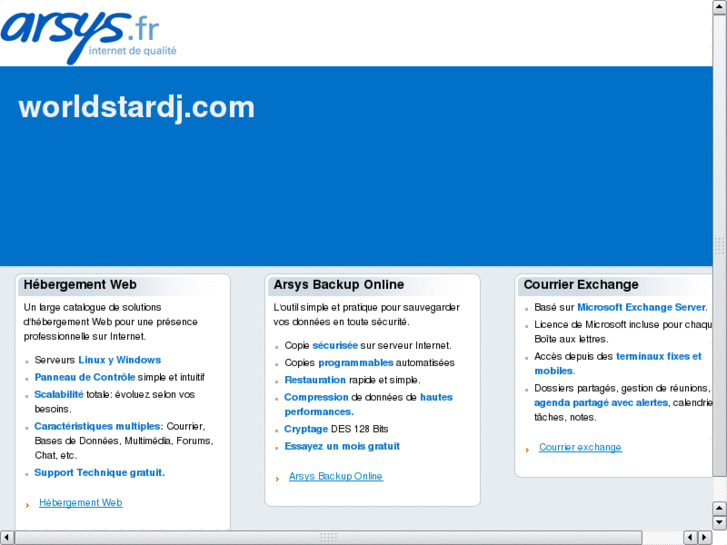This screenshot has height=545, width=727.
Task: Open the Arsys Backup Online link
Action: [336, 476]
